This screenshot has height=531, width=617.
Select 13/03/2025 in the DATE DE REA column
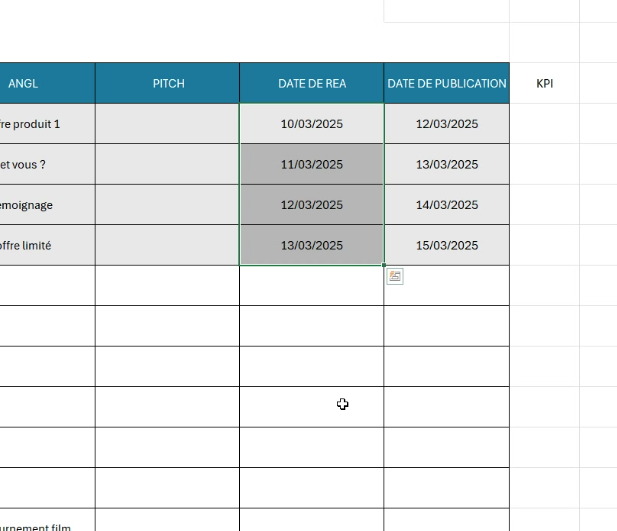click(x=312, y=245)
